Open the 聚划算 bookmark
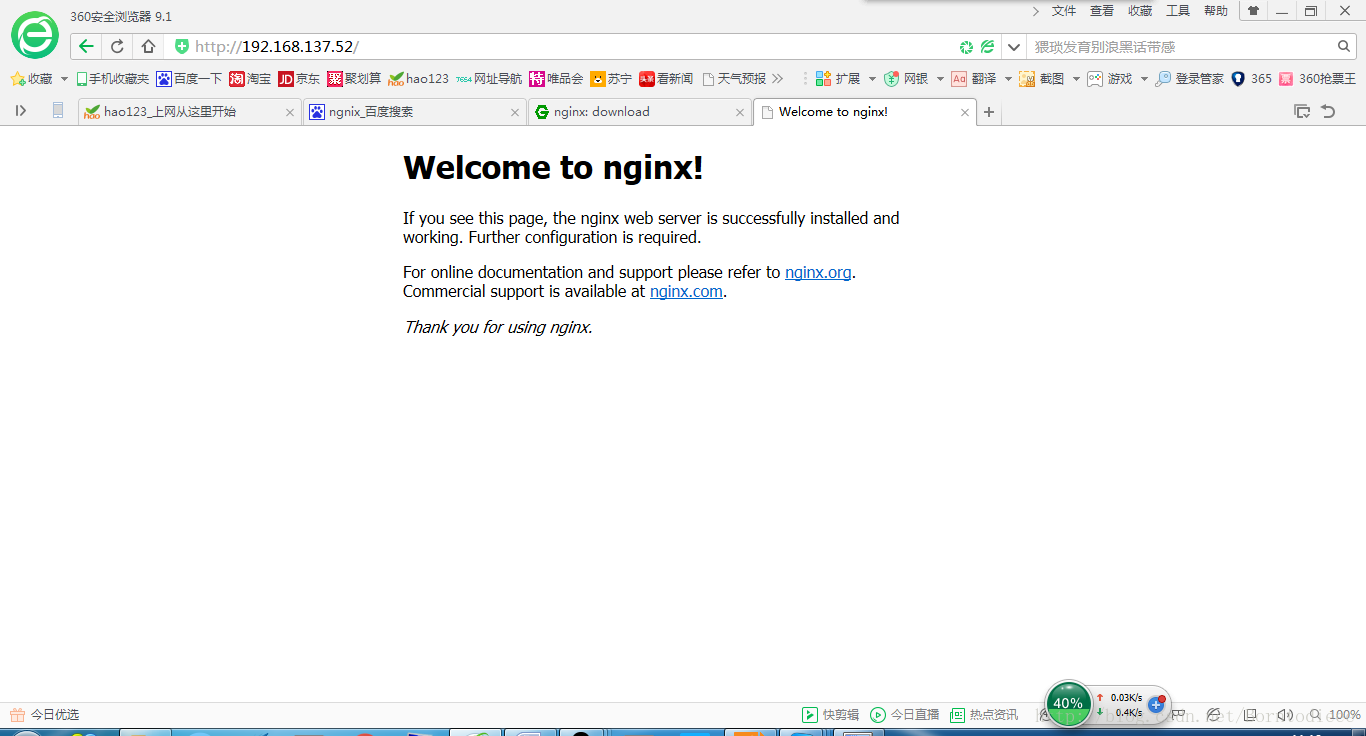The height and width of the screenshot is (736, 1366). tap(354, 78)
